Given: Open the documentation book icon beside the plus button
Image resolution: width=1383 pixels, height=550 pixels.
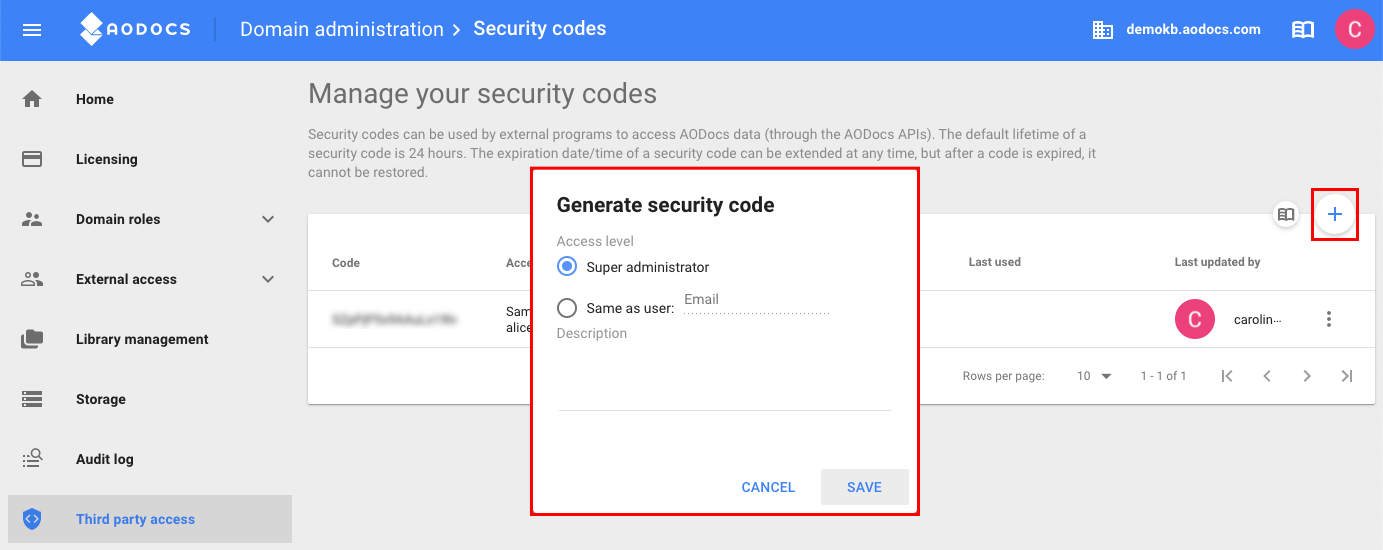Looking at the screenshot, I should point(1286,214).
